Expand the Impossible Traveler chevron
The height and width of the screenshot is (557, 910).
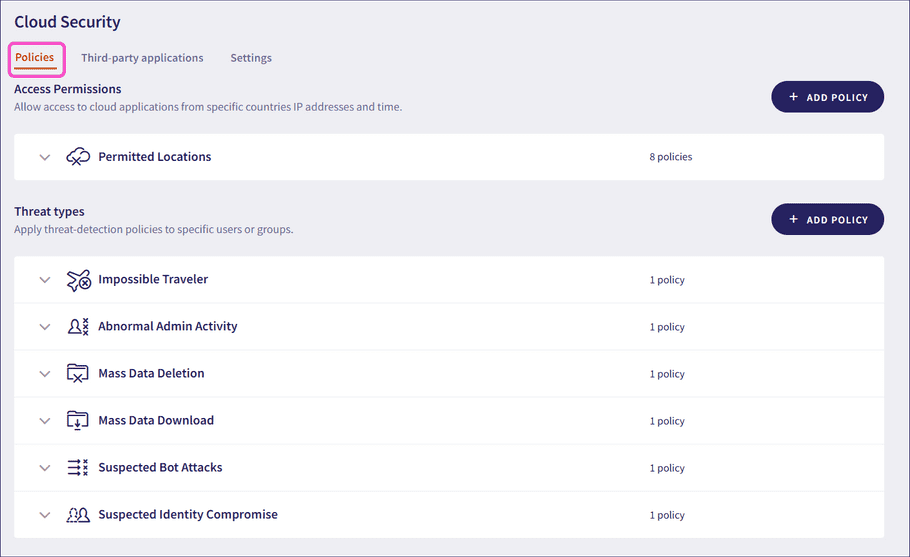tap(45, 280)
